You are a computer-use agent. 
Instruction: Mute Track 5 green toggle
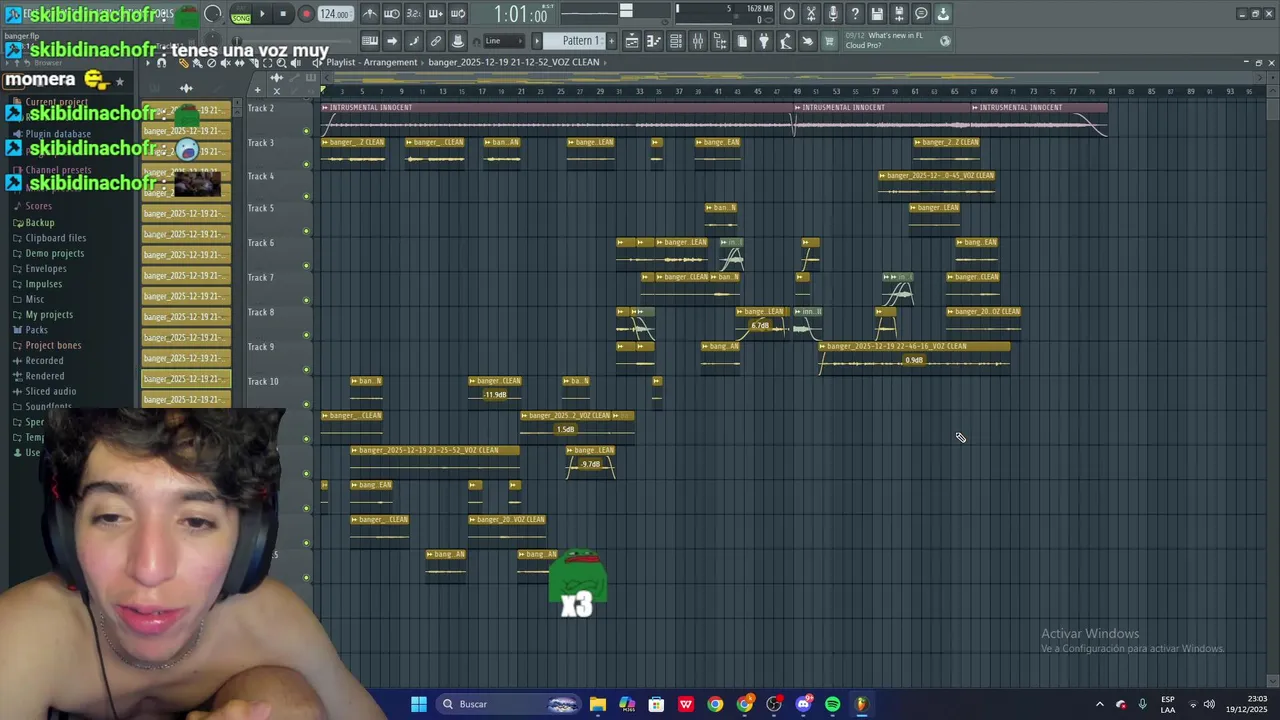pyautogui.click(x=307, y=231)
